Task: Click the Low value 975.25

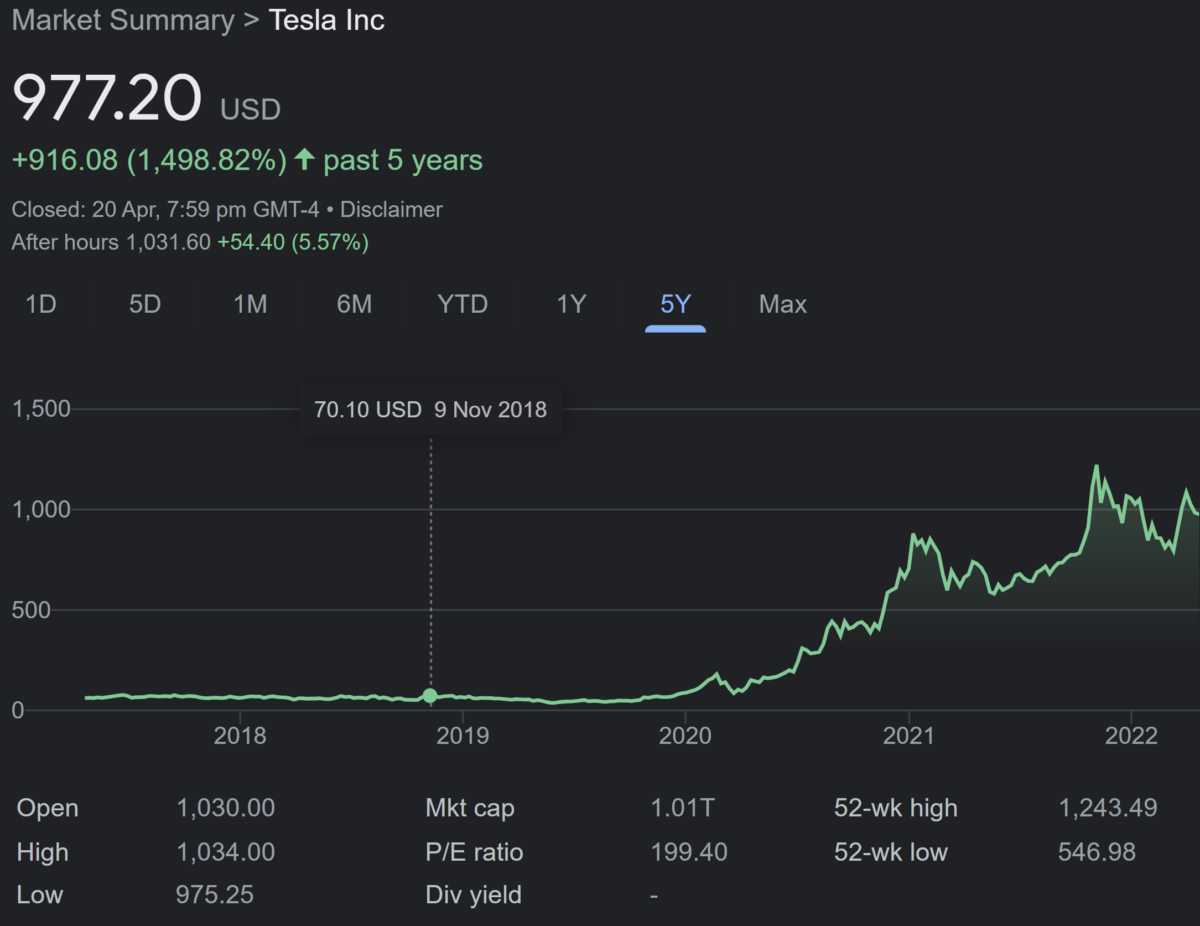Action: pyautogui.click(x=214, y=894)
